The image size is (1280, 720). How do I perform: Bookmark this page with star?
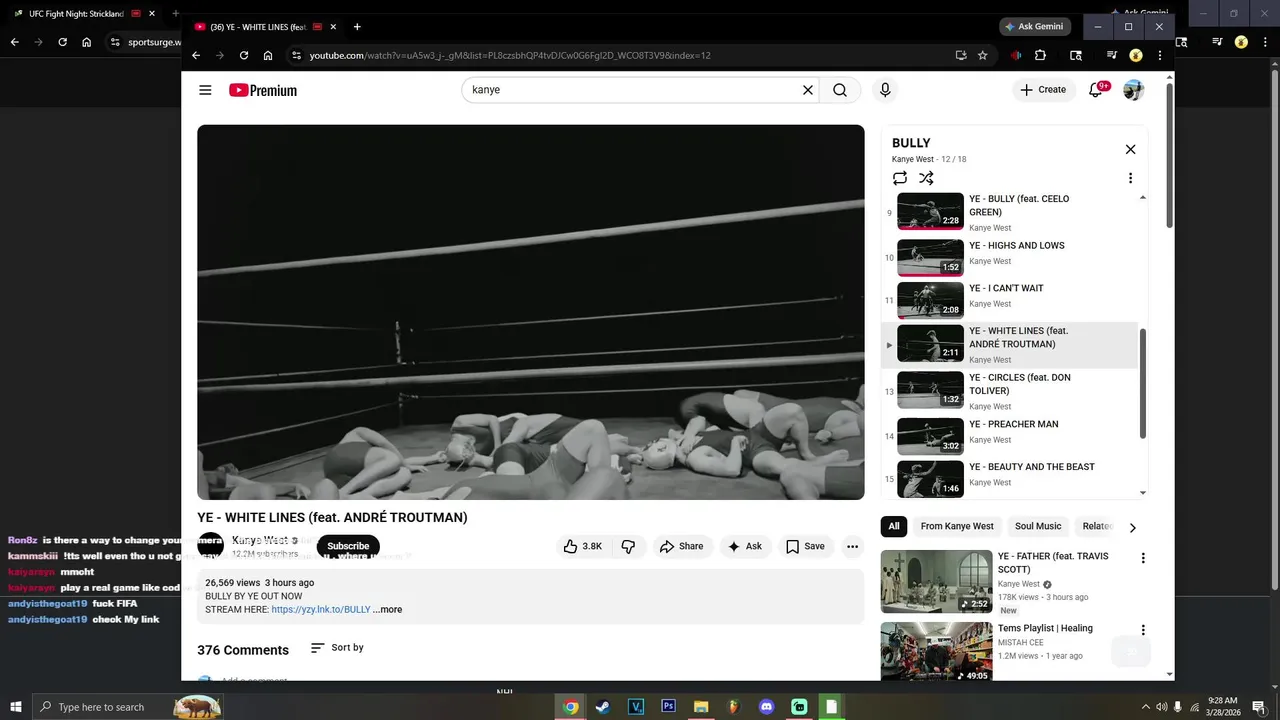pyautogui.click(x=983, y=55)
